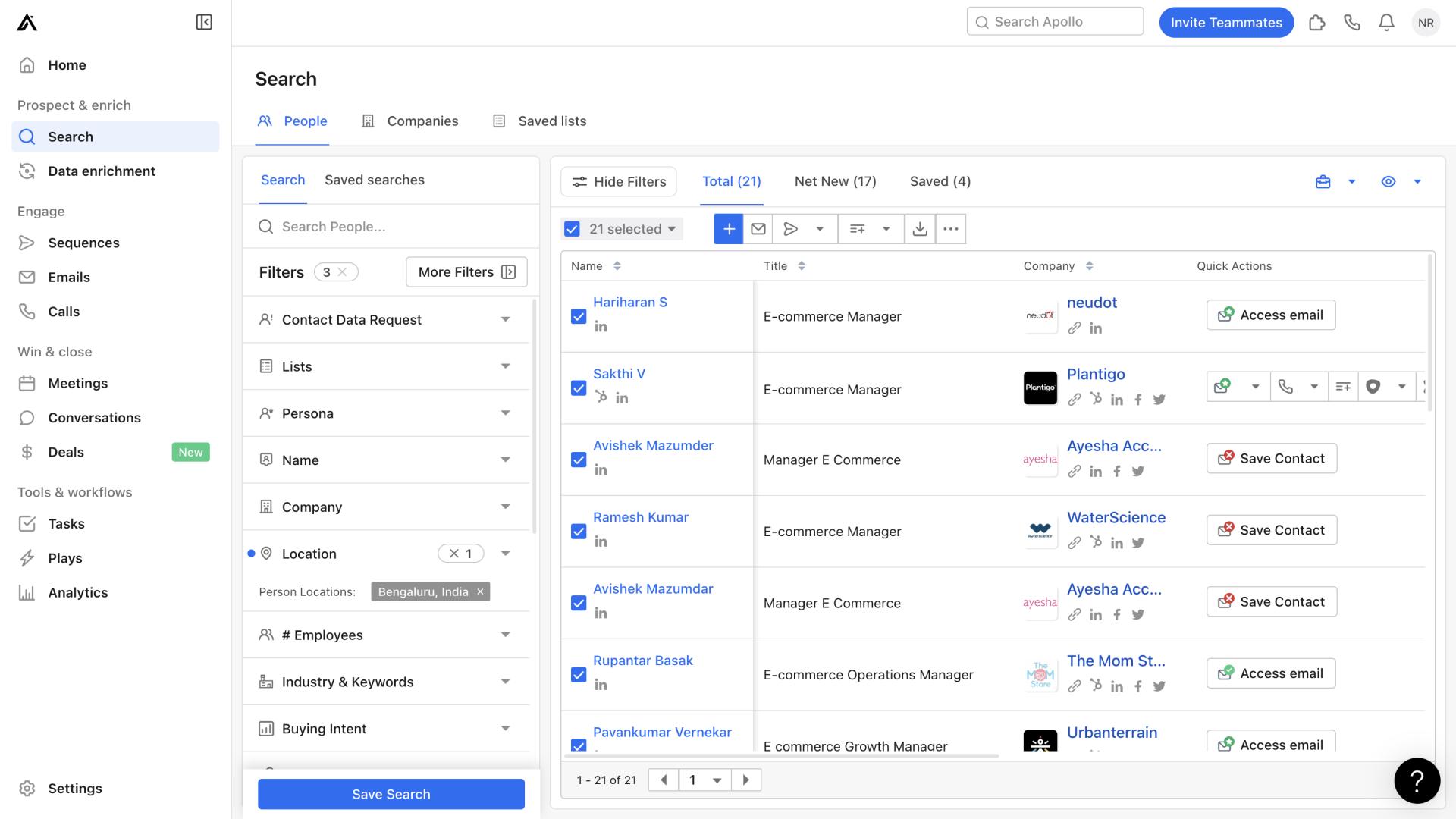Screen dimensions: 1456x819
Task: Uncheck Rupantar Basak row checkbox
Action: click(579, 675)
